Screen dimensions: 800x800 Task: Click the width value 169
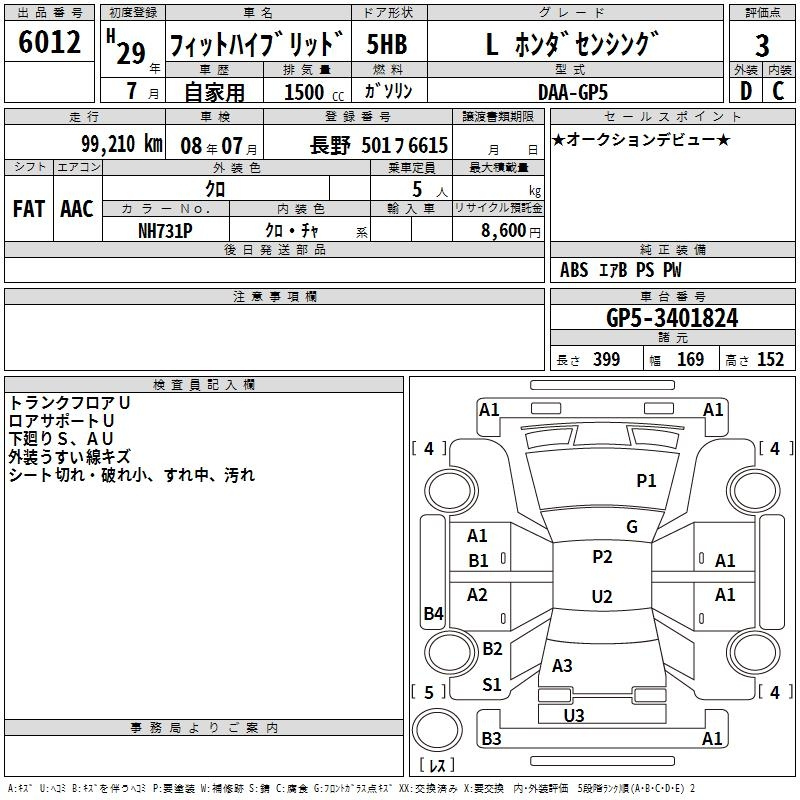pyautogui.click(x=690, y=359)
